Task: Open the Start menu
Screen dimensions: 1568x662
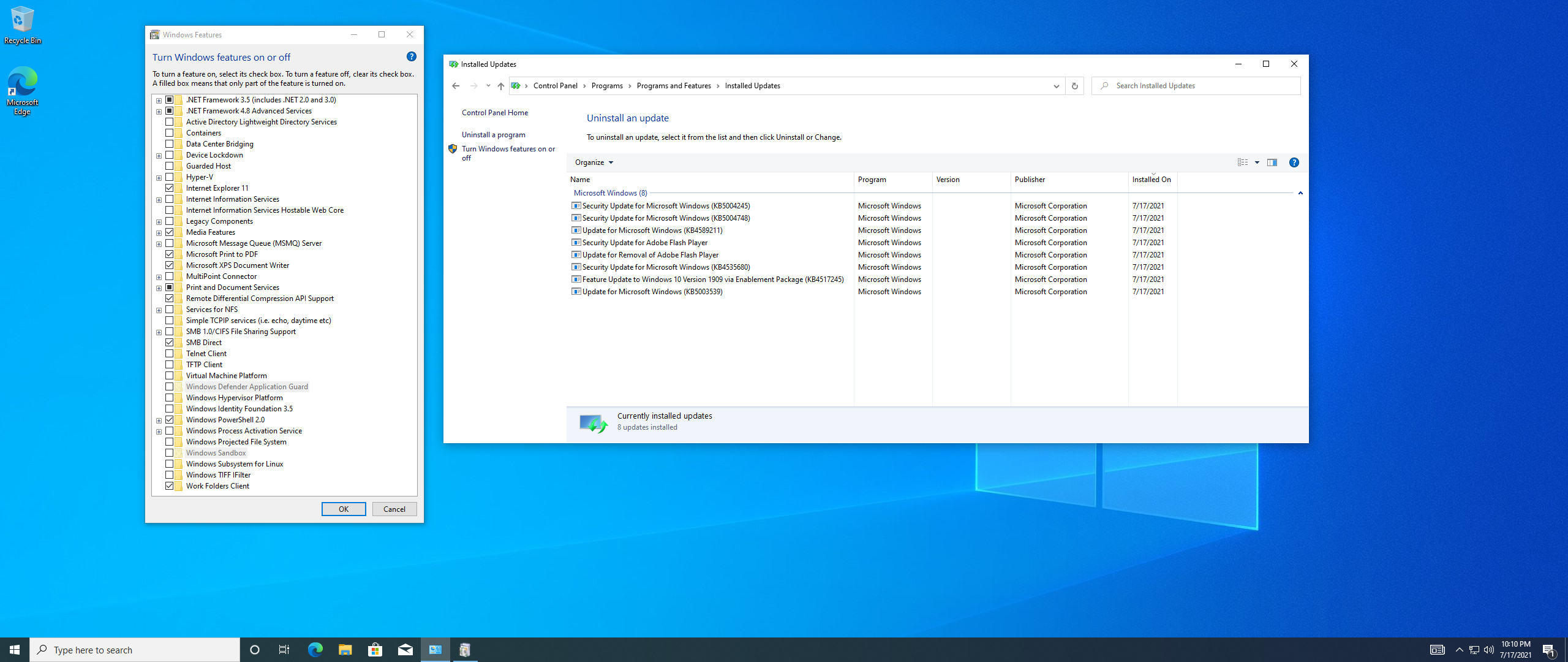Action: [x=15, y=650]
